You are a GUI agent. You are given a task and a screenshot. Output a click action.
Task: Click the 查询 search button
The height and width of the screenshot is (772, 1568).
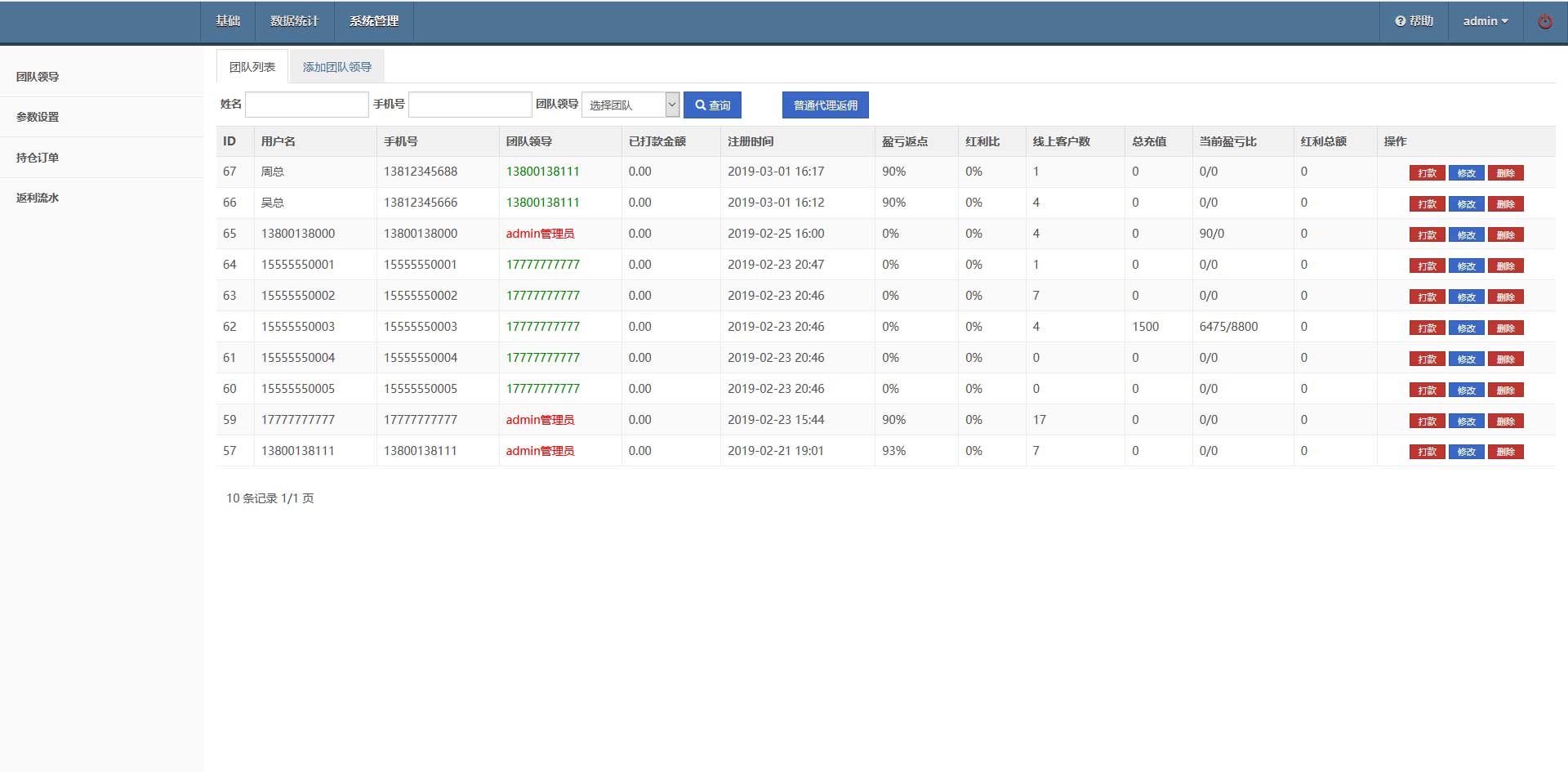712,105
